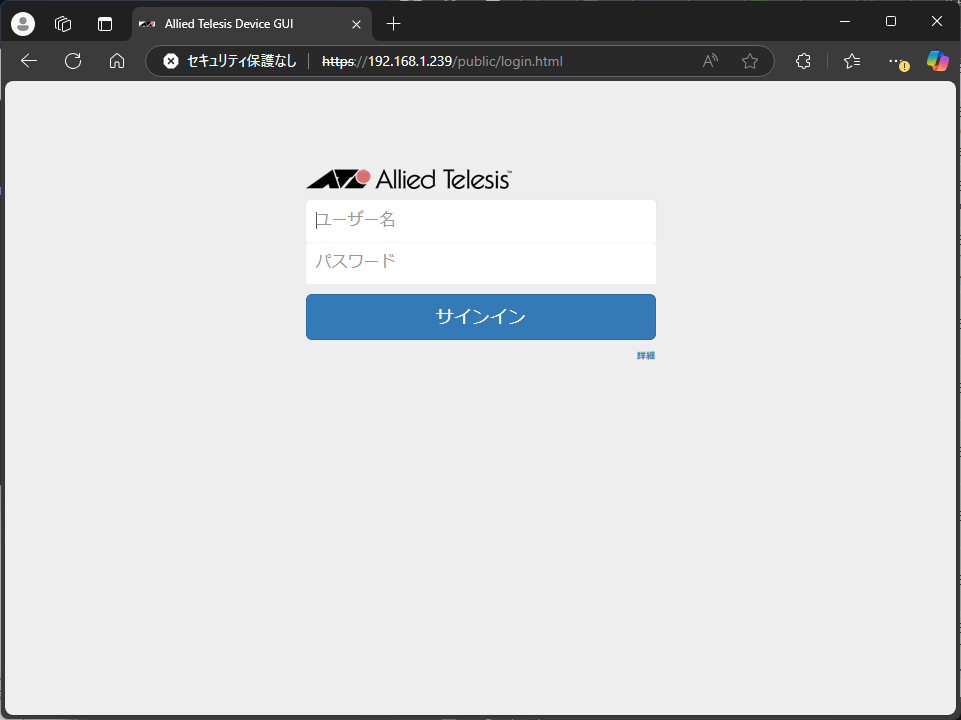The height and width of the screenshot is (720, 961).
Task: Go back using the back arrow
Action: click(x=29, y=61)
